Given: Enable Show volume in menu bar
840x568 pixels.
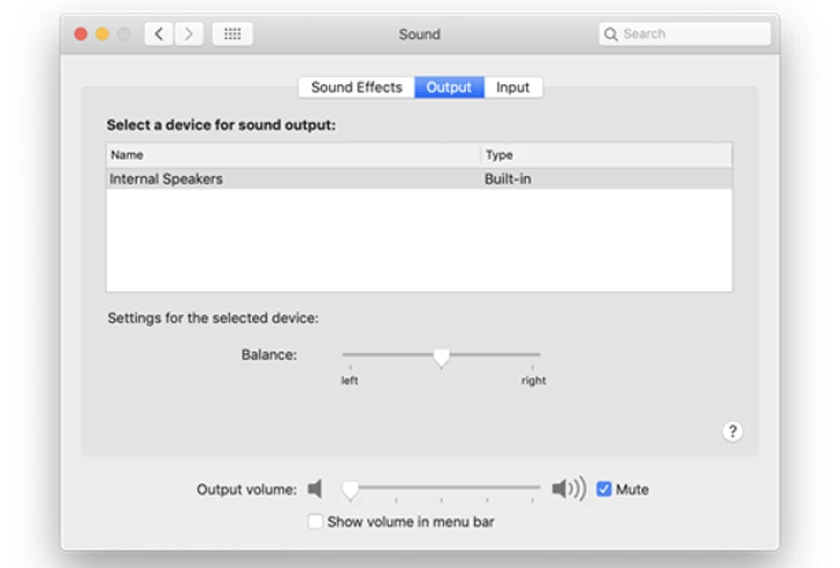Looking at the screenshot, I should 316,521.
